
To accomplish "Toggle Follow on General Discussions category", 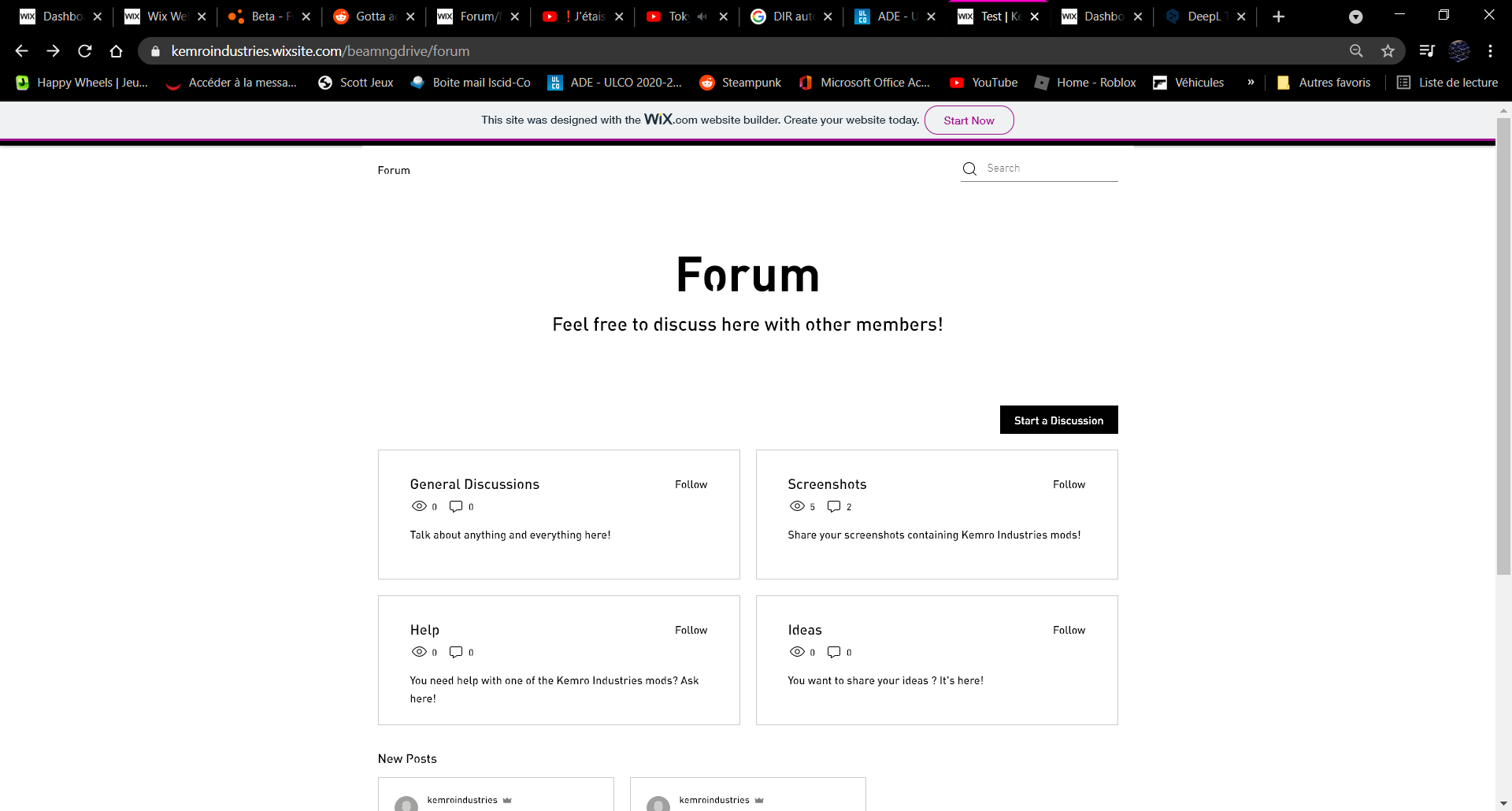I will [691, 484].
